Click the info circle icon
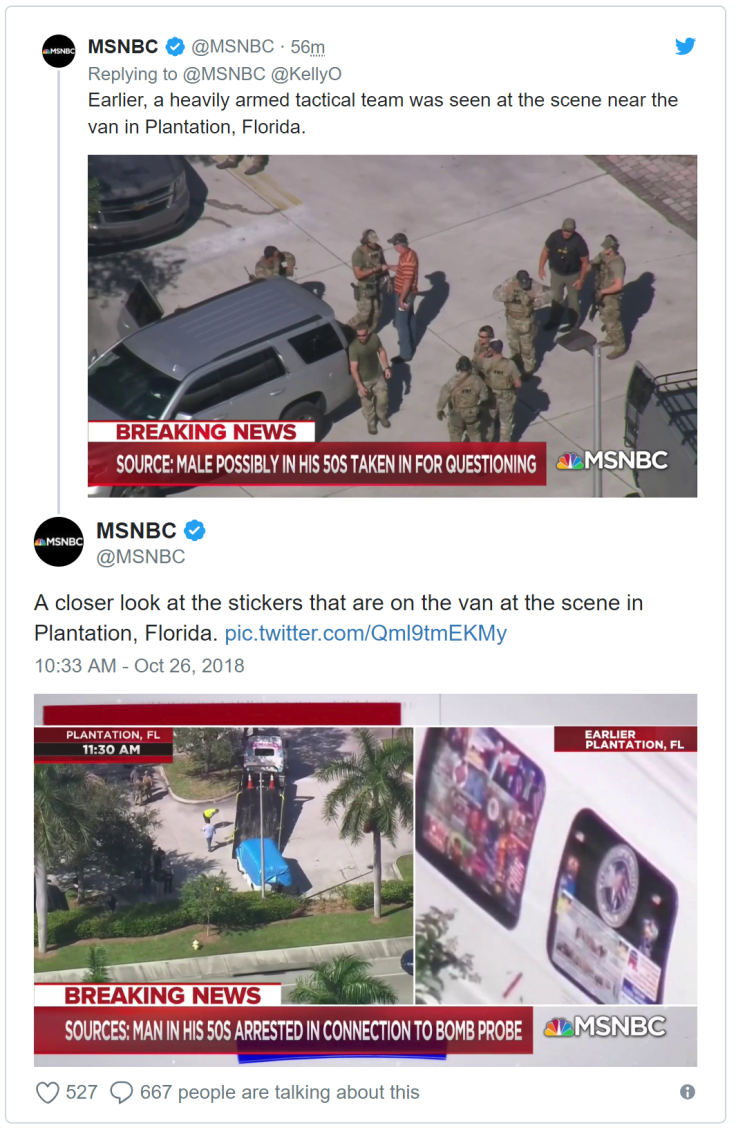The image size is (736, 1134). 687,1092
